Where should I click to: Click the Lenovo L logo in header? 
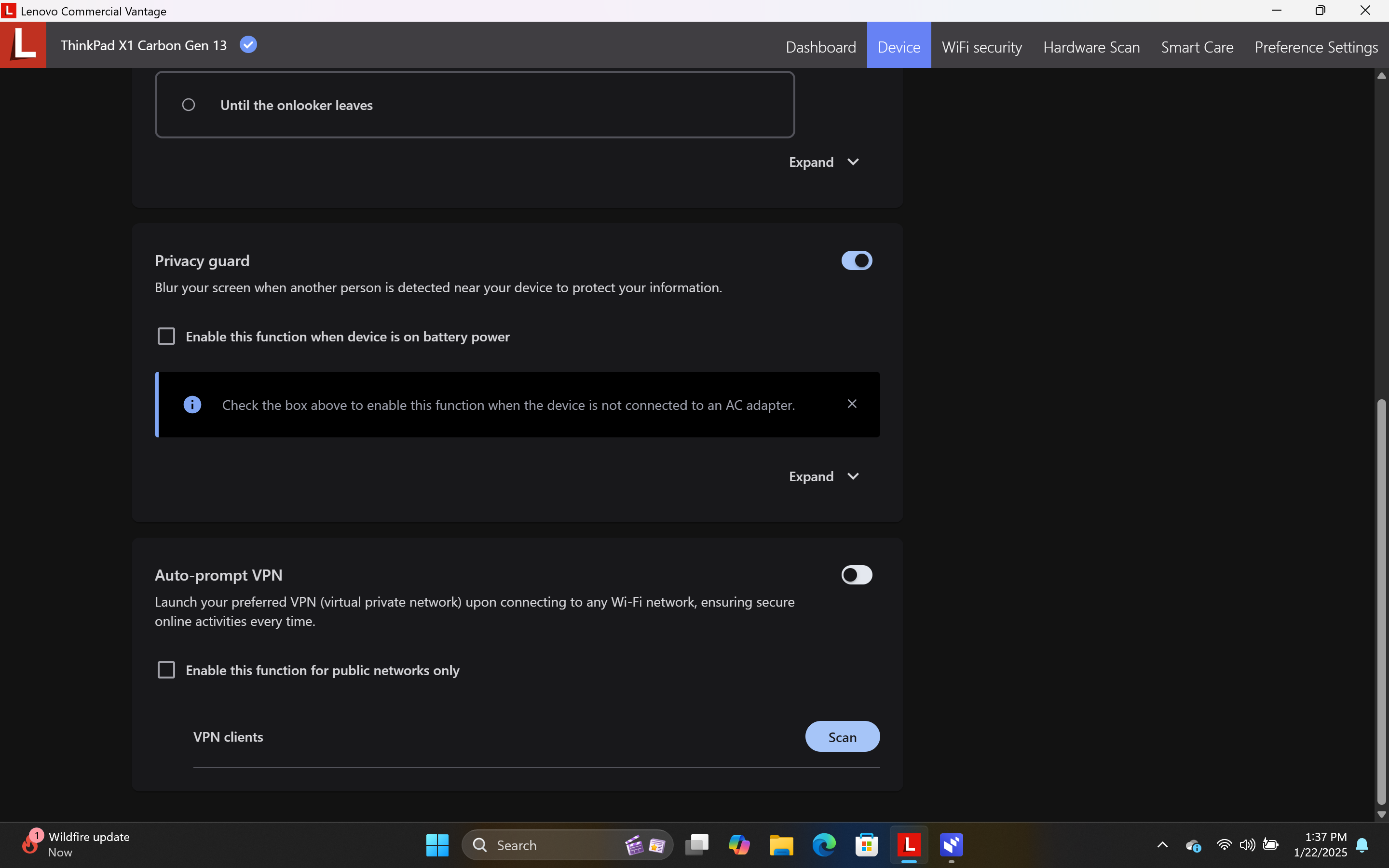(23, 45)
